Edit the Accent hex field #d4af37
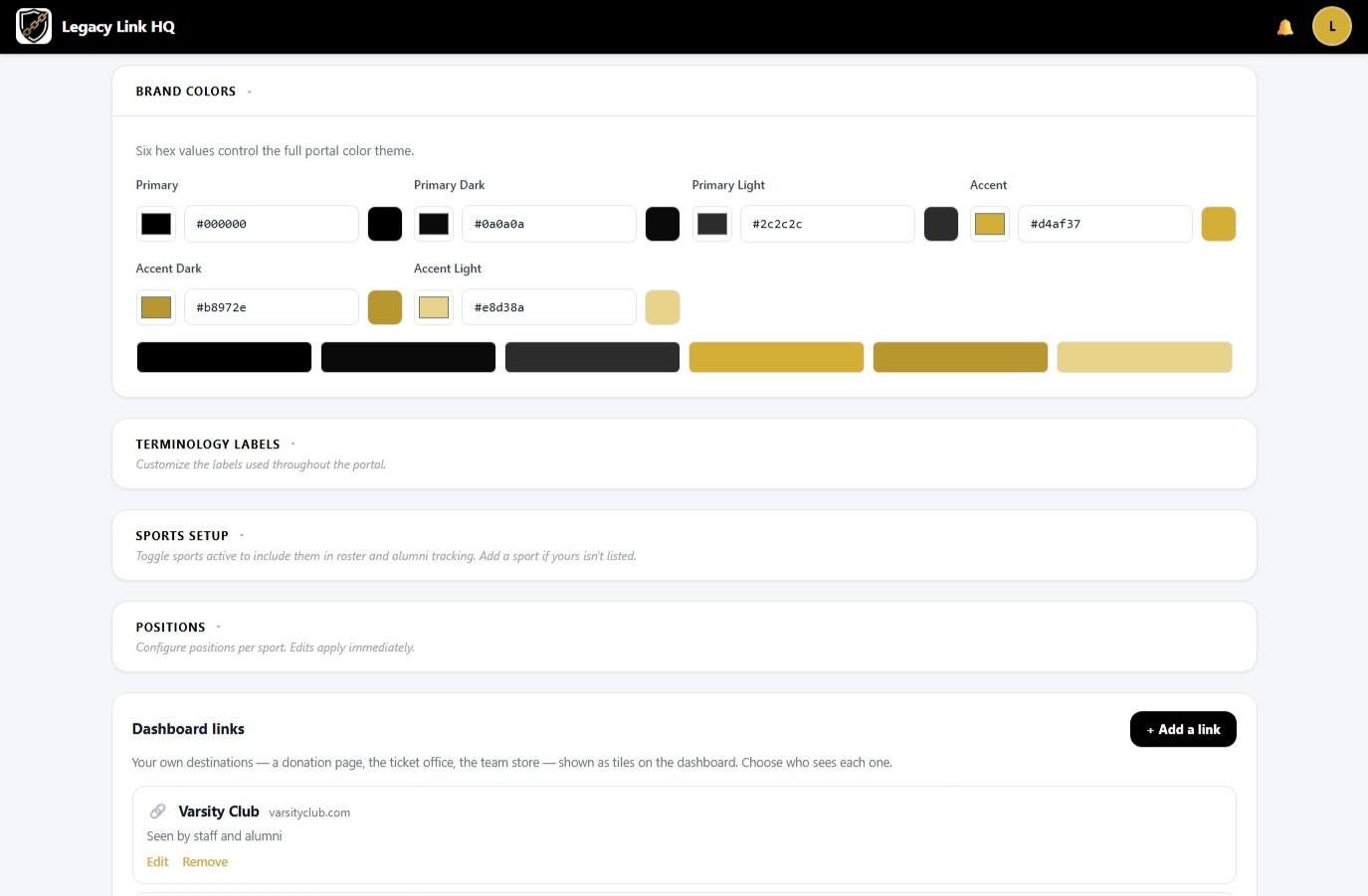This screenshot has width=1368, height=896. click(1105, 224)
